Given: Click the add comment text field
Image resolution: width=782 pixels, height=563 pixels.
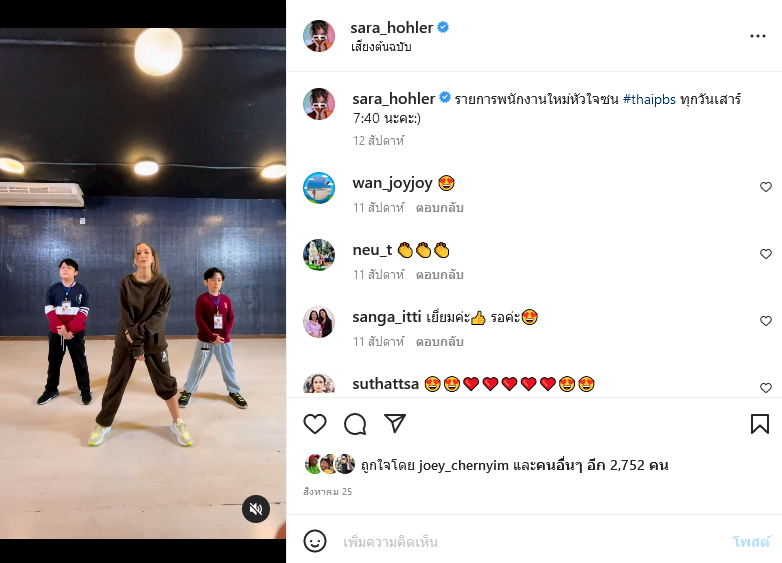Looking at the screenshot, I should (x=530, y=542).
